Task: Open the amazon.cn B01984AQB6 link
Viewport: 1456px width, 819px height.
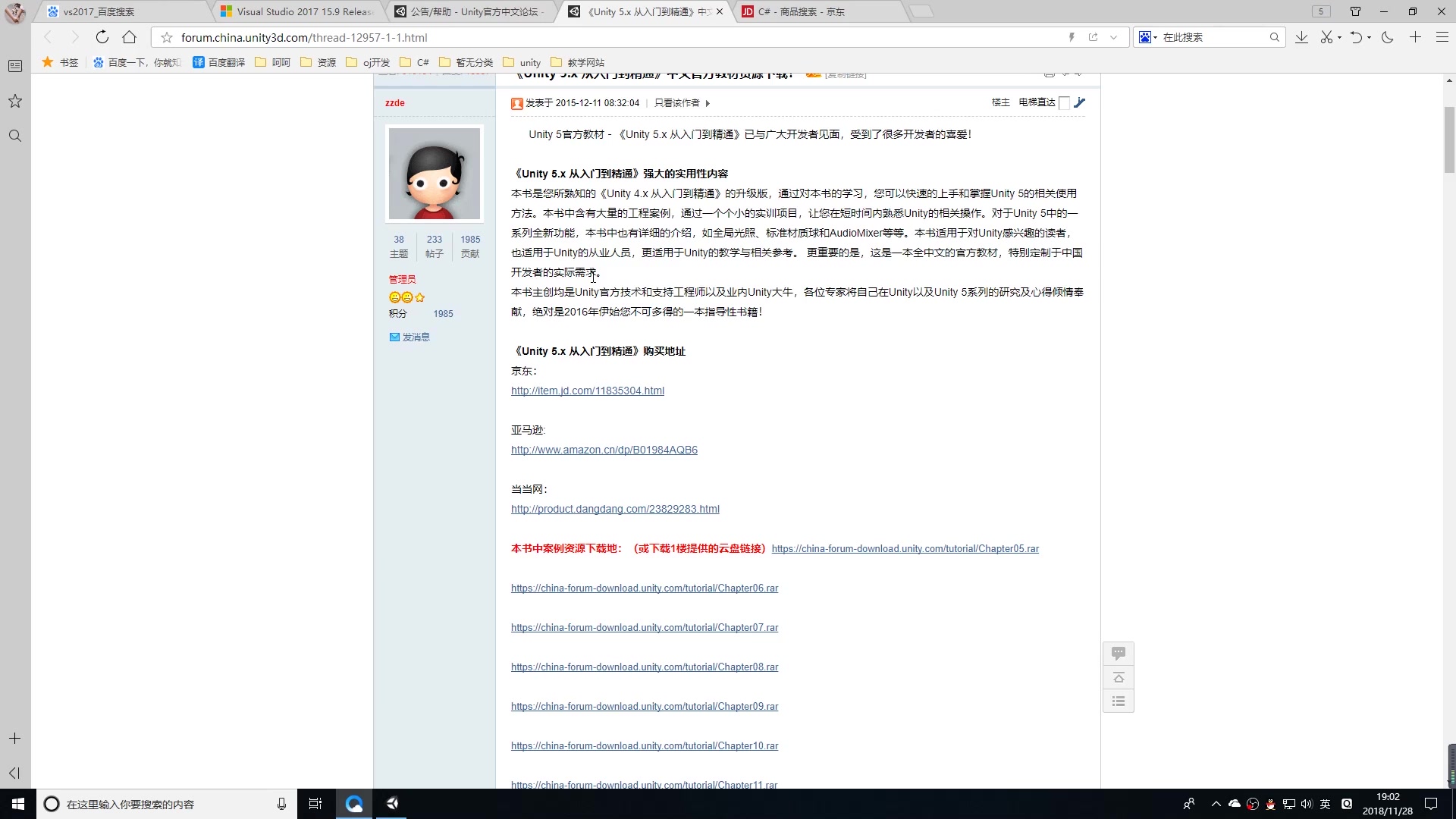Action: 604,450
